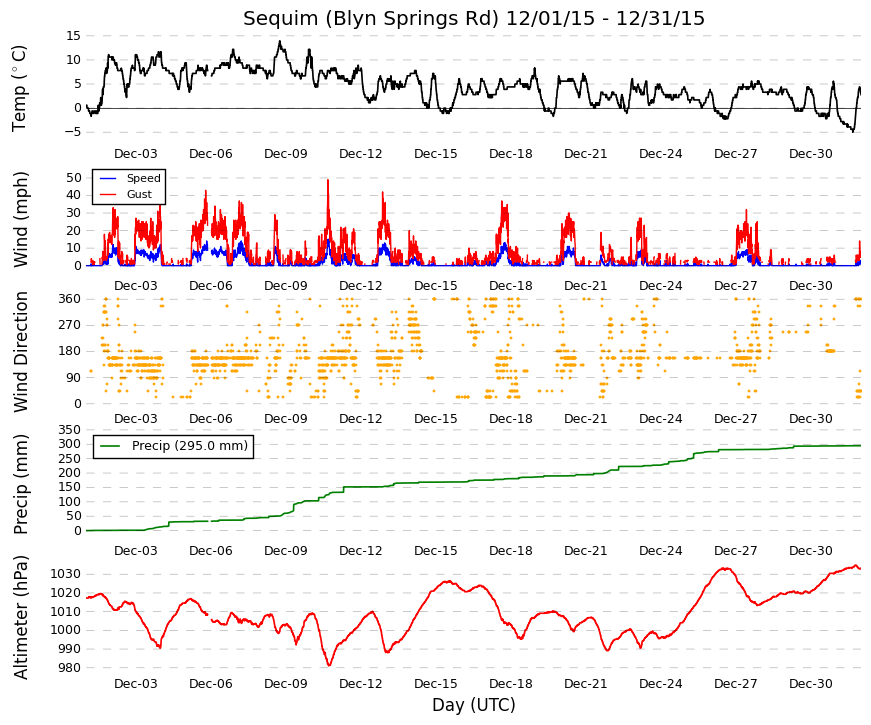Click the Day (UTC) axis label

[x=474, y=705]
